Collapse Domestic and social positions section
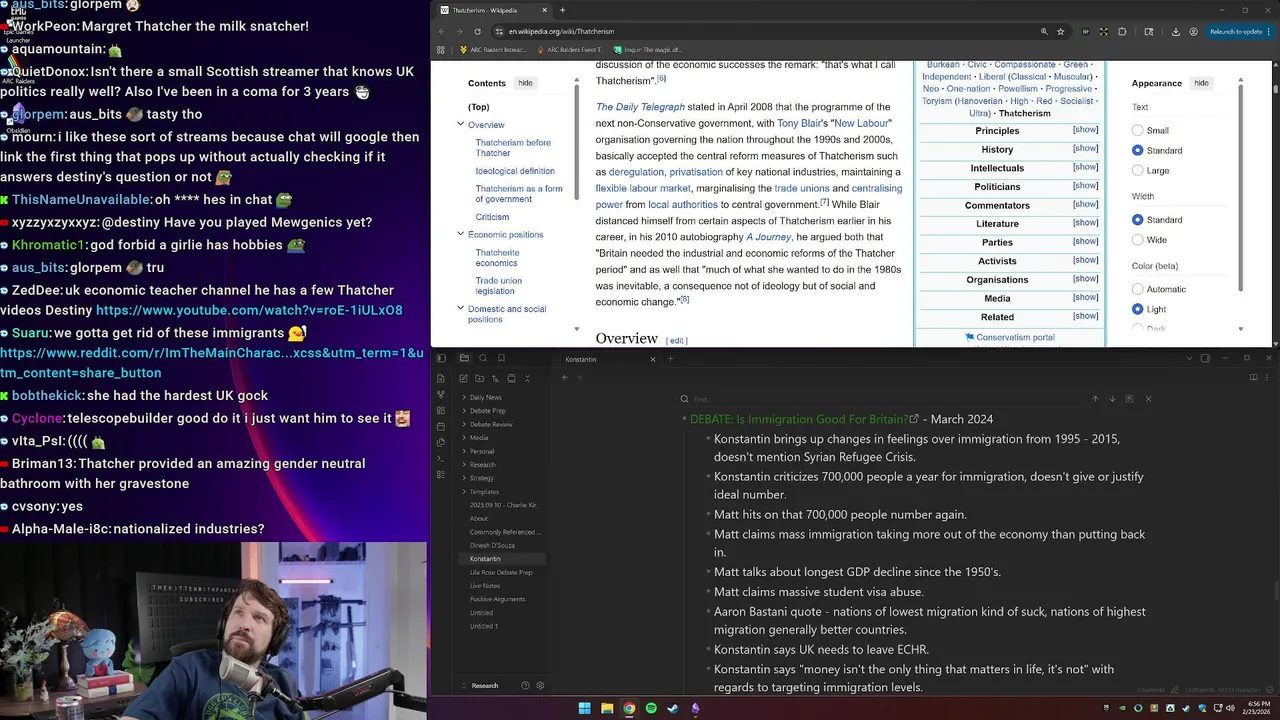The image size is (1280, 720). (460, 308)
